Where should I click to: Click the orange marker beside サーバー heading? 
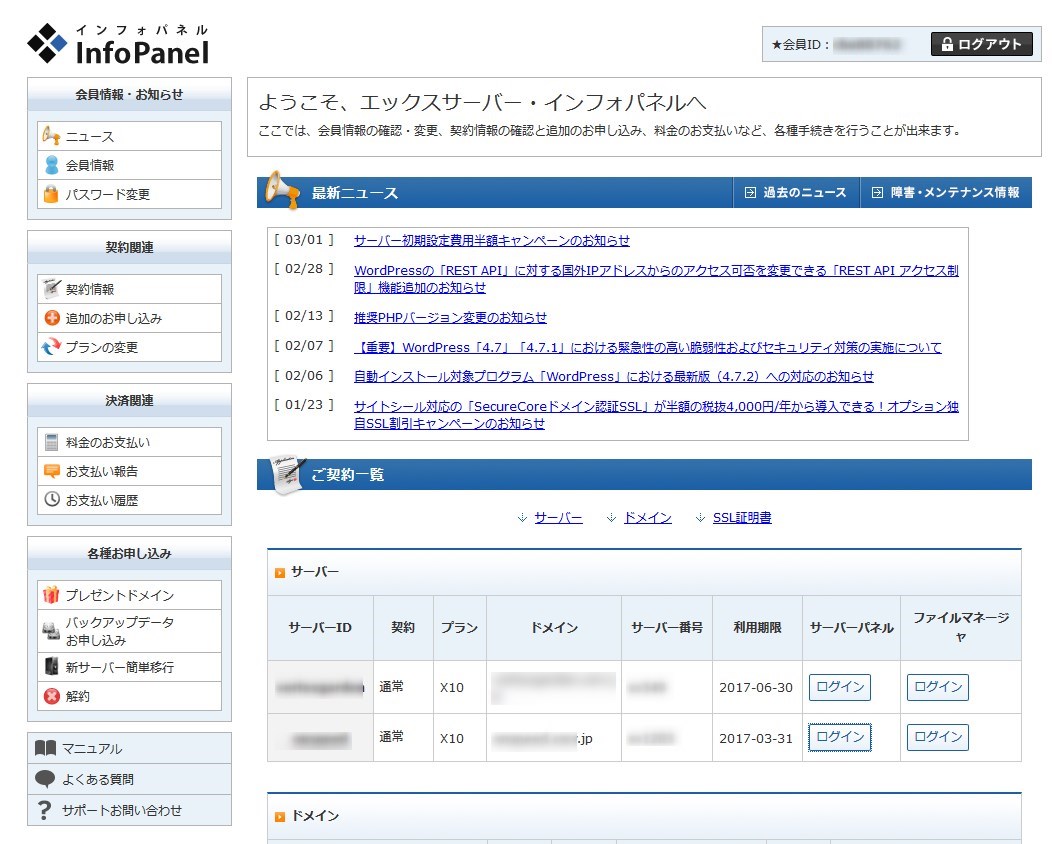coord(279,573)
